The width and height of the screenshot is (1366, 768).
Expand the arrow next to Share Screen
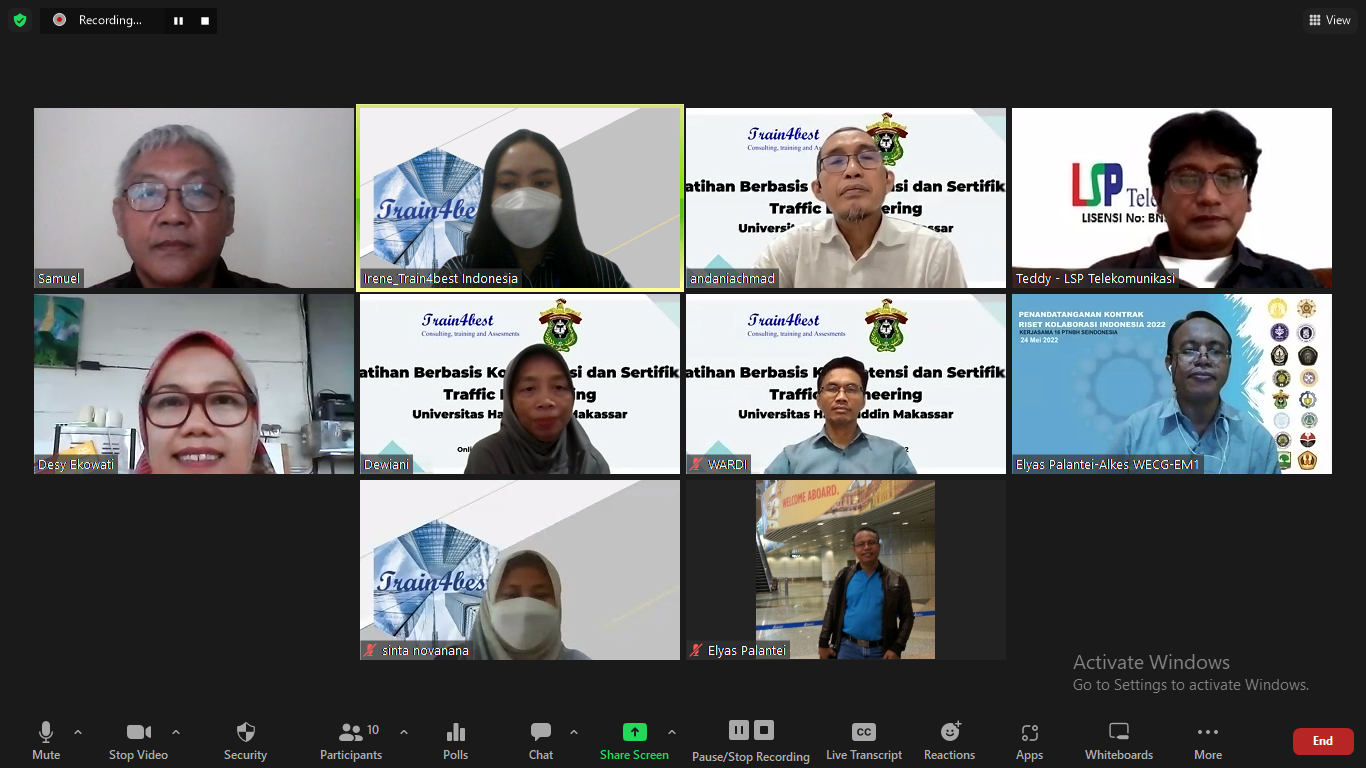672,732
